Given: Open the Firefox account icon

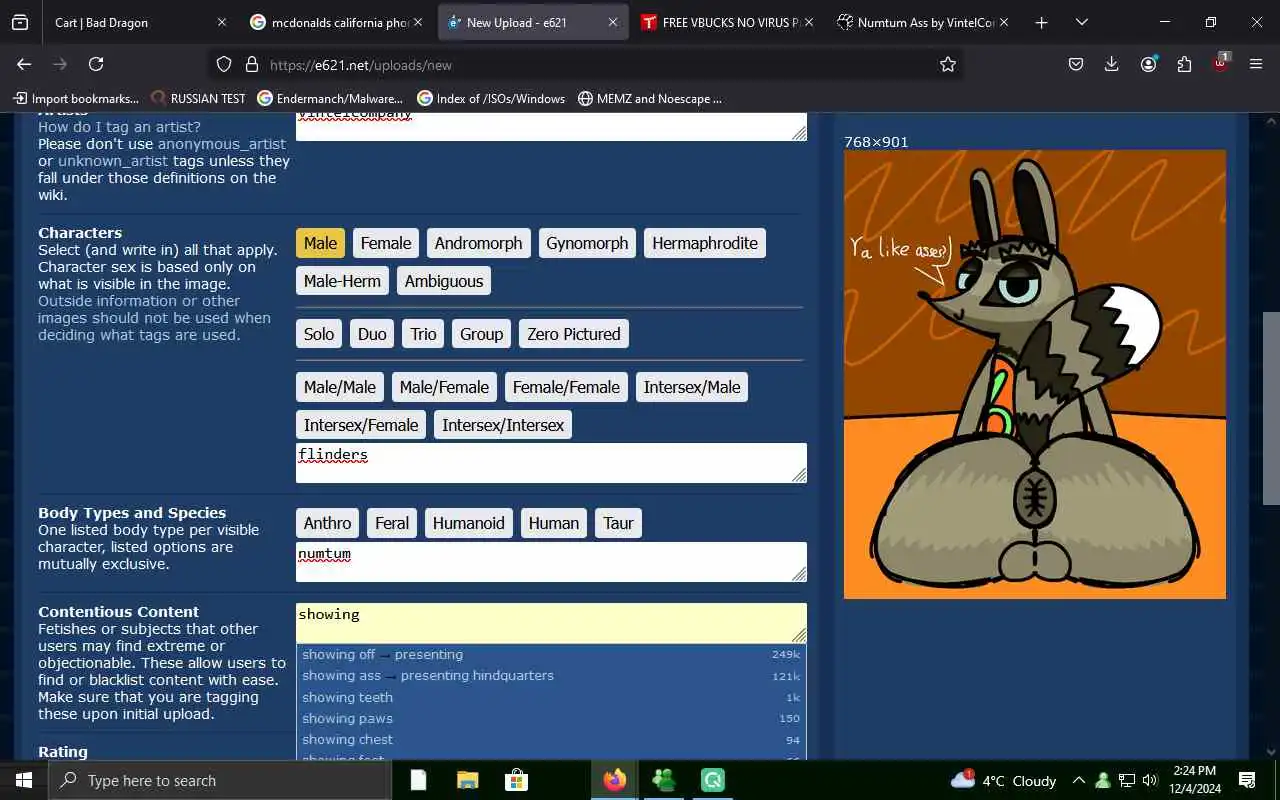Looking at the screenshot, I should (1148, 64).
